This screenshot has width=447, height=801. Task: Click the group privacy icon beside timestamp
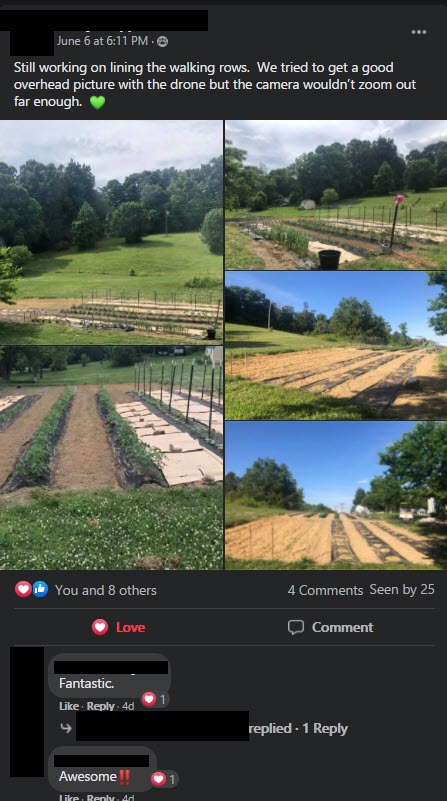(162, 41)
